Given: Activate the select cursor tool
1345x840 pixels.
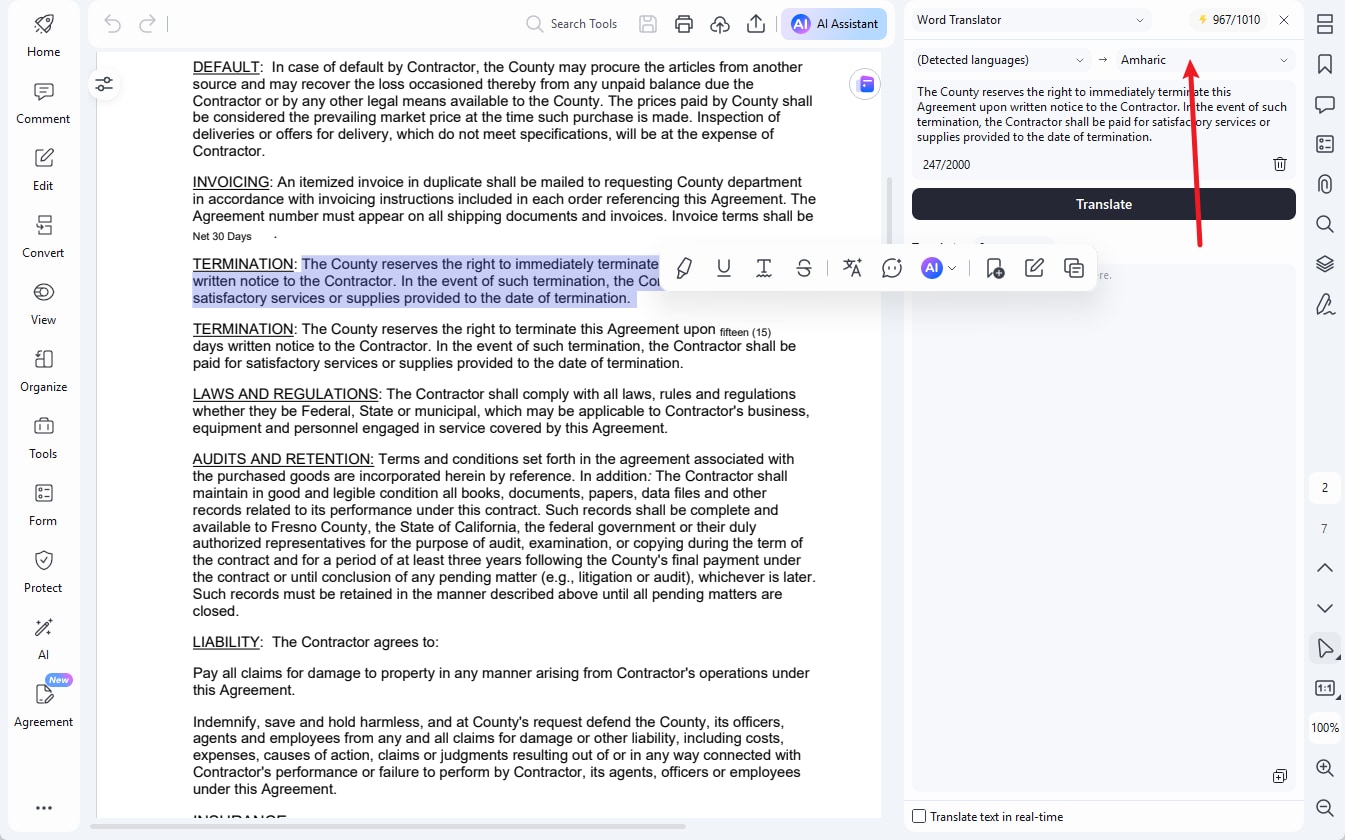Looking at the screenshot, I should tap(1325, 648).
